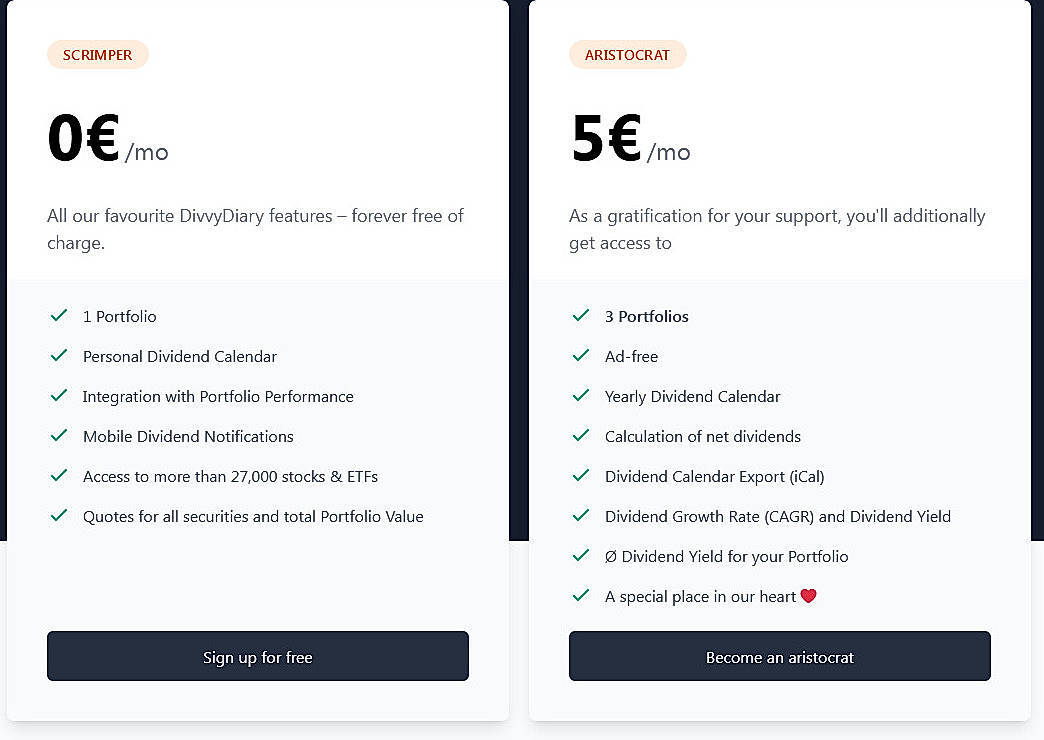
Task: Click the Quotes for all securities feature row
Action: tap(253, 516)
